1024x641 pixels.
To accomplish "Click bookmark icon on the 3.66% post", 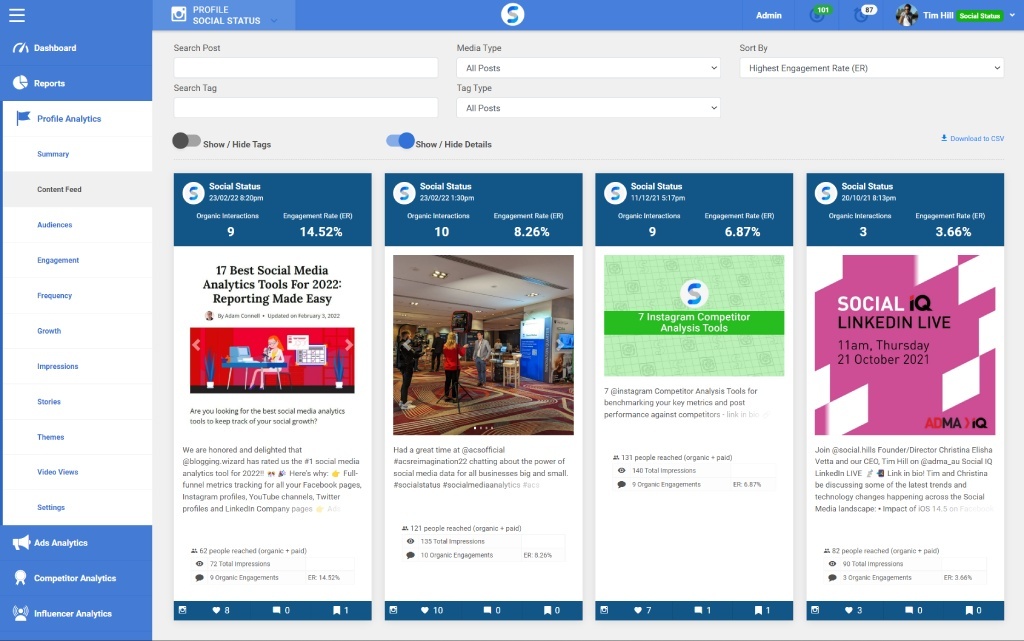I will coord(969,610).
